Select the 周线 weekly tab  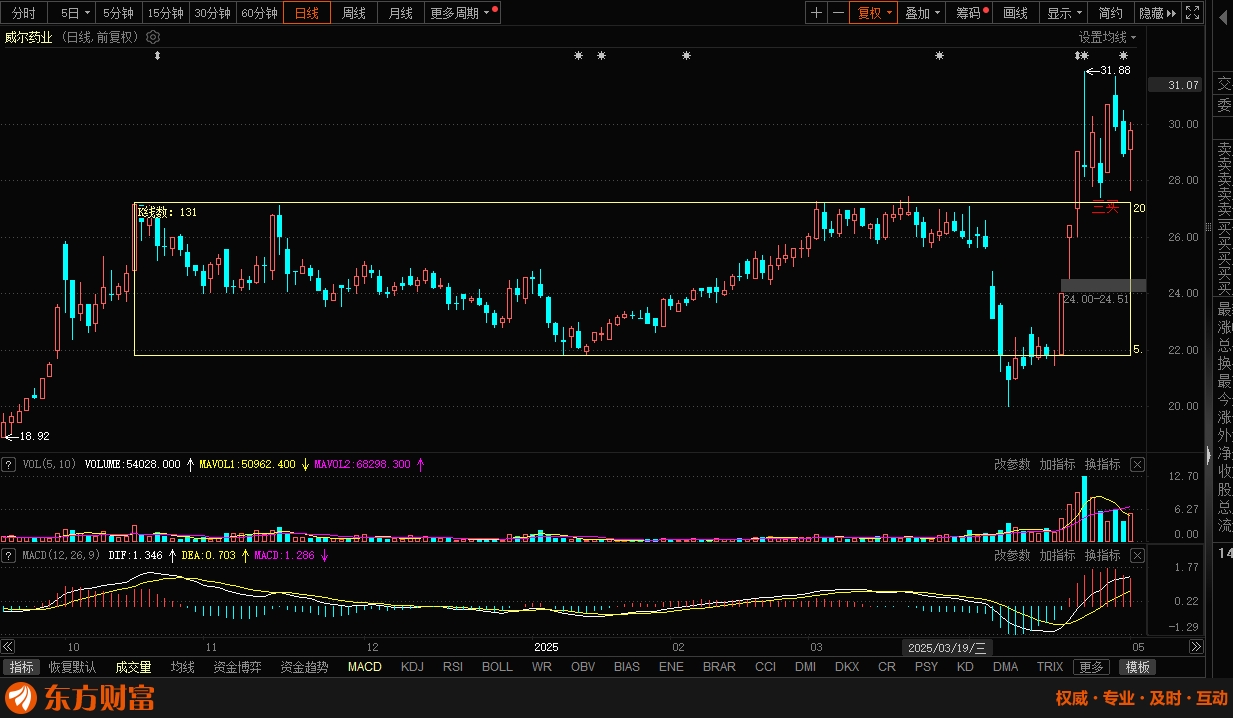[354, 13]
